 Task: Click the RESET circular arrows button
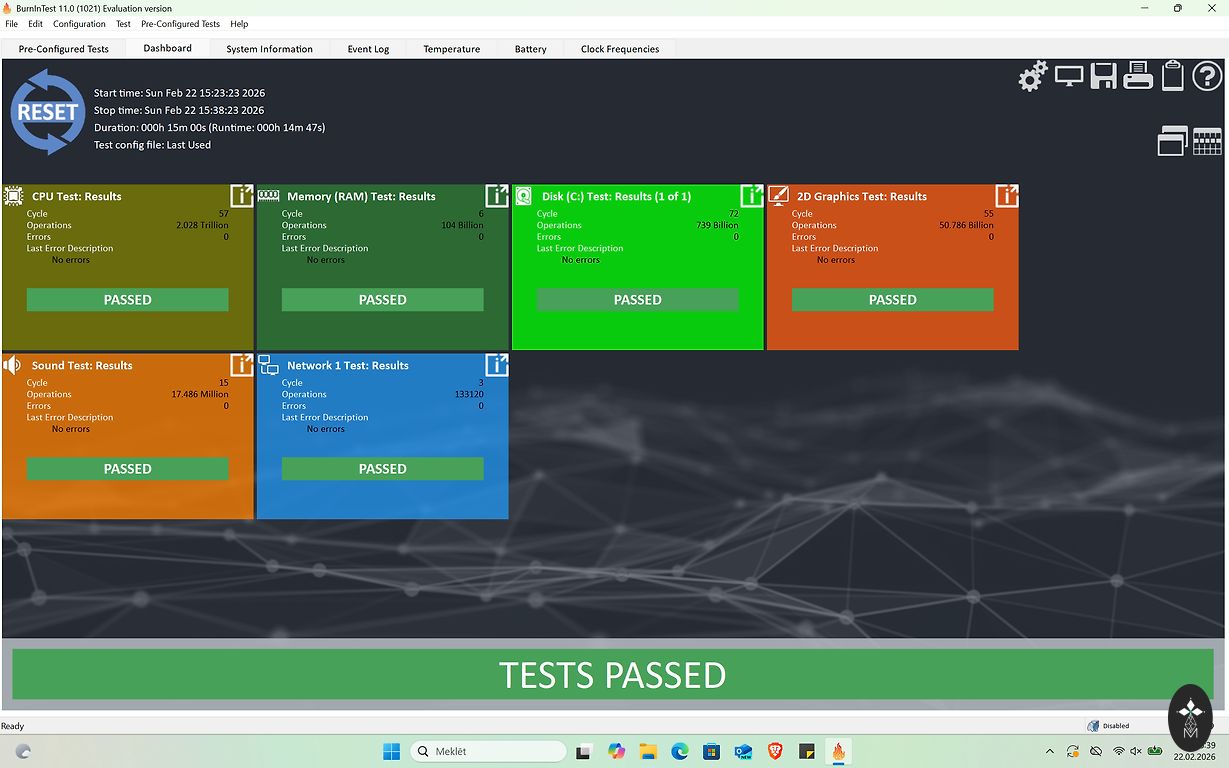coord(47,112)
